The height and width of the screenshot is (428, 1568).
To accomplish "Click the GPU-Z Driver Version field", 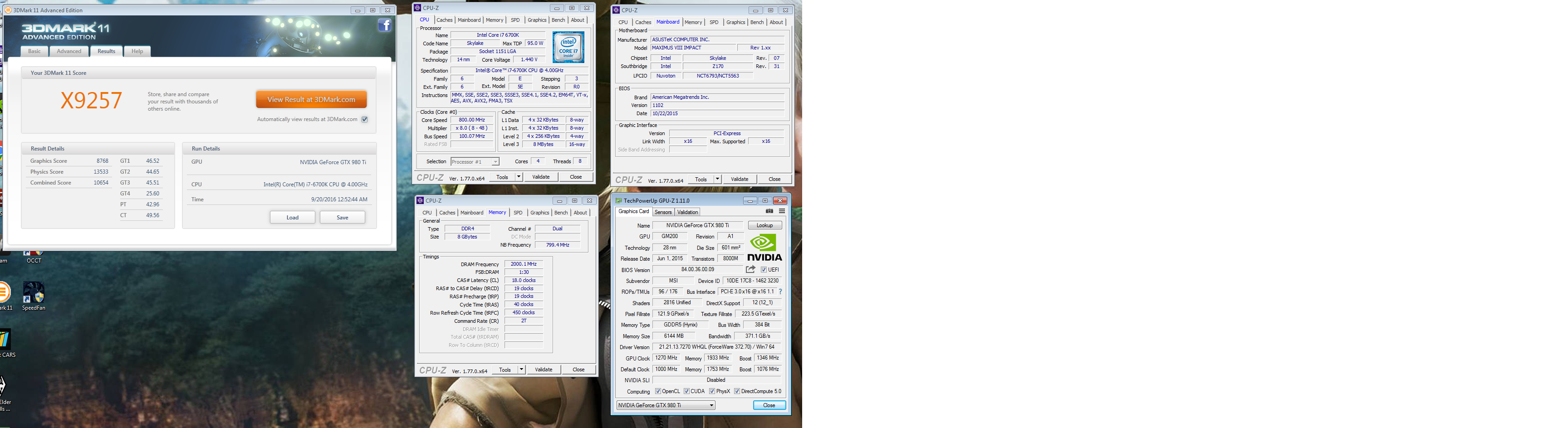I will pyautogui.click(x=717, y=347).
